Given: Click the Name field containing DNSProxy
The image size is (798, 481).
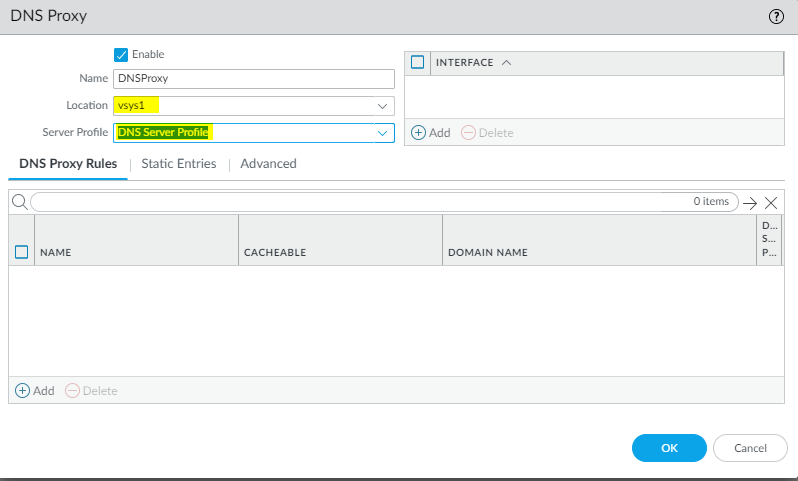Looking at the screenshot, I should click(254, 79).
